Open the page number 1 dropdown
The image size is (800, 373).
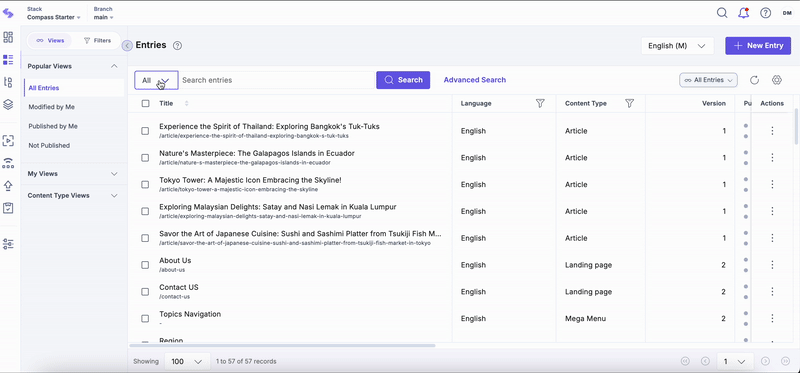pyautogui.click(x=735, y=361)
